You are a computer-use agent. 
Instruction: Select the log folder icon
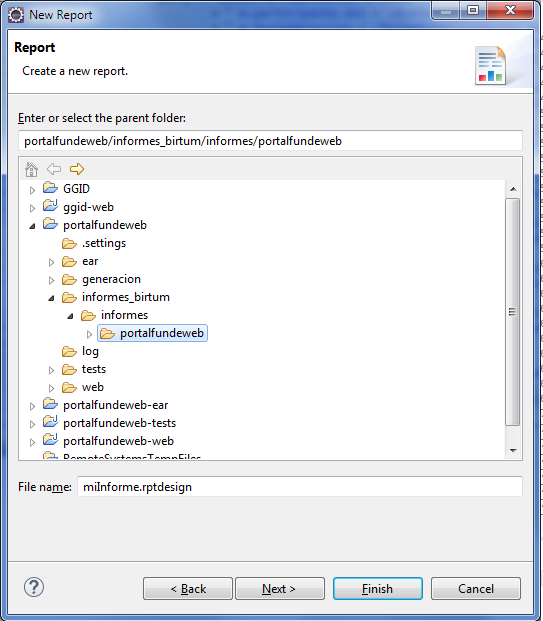(69, 351)
